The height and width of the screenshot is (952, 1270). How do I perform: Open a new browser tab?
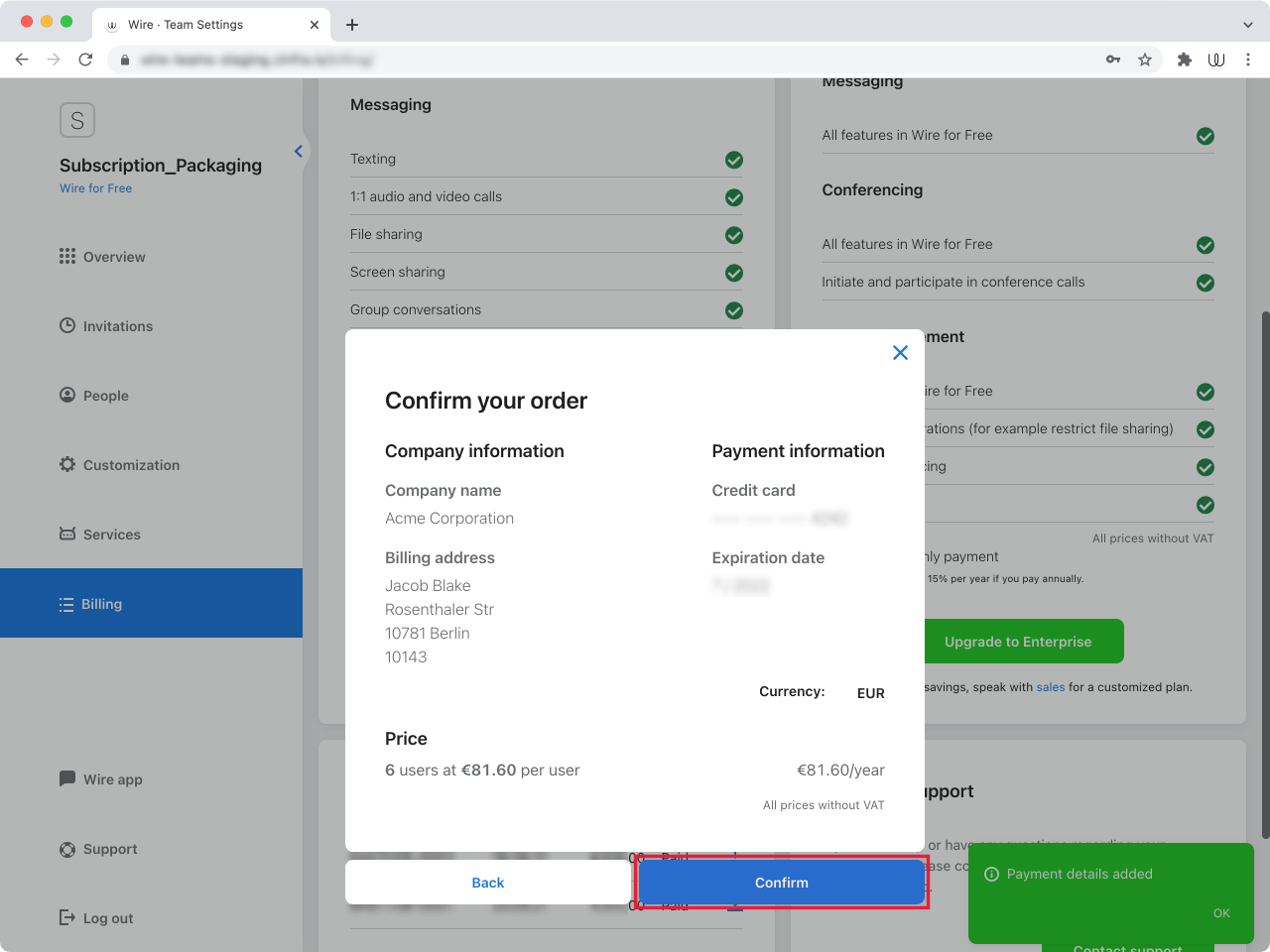[351, 25]
